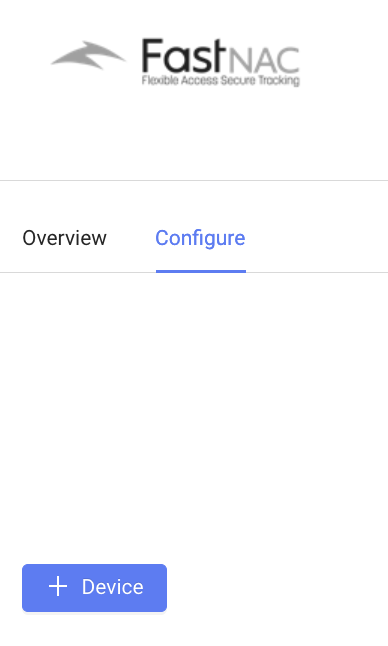The image size is (388, 646).
Task: Click the FastNAC logo text
Action: tap(221, 57)
